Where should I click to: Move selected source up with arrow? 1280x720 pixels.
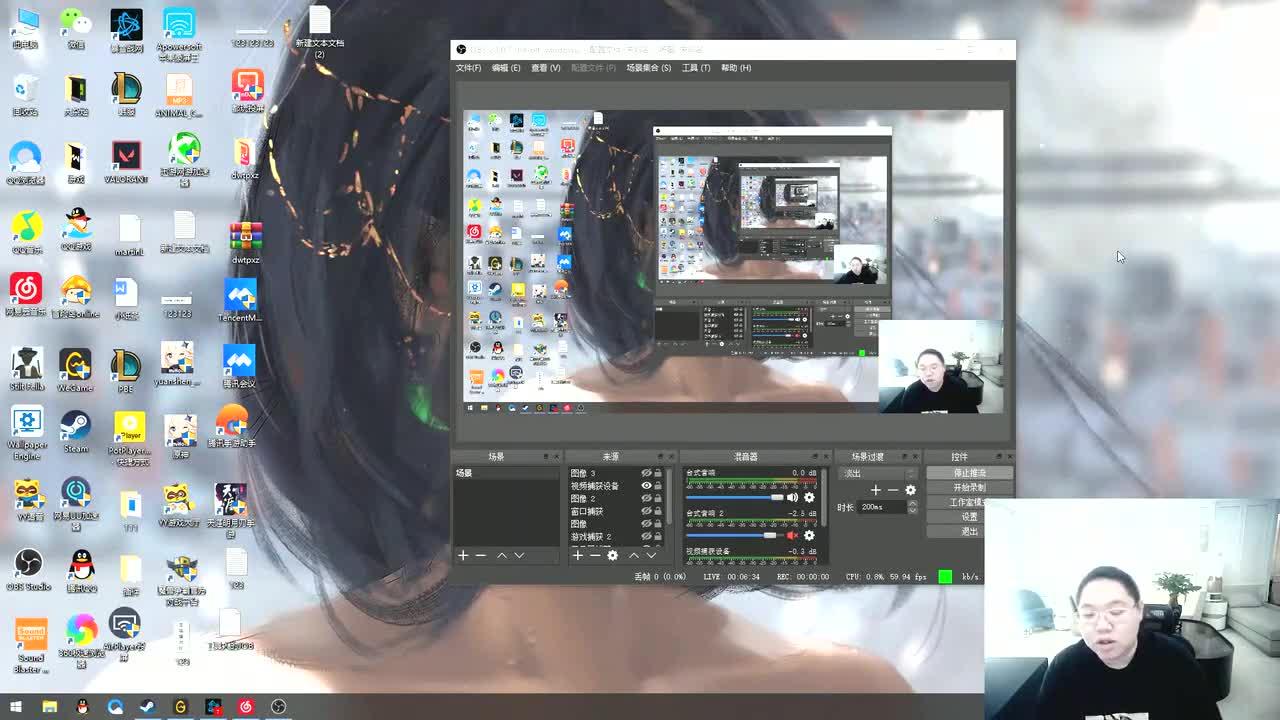click(x=633, y=555)
